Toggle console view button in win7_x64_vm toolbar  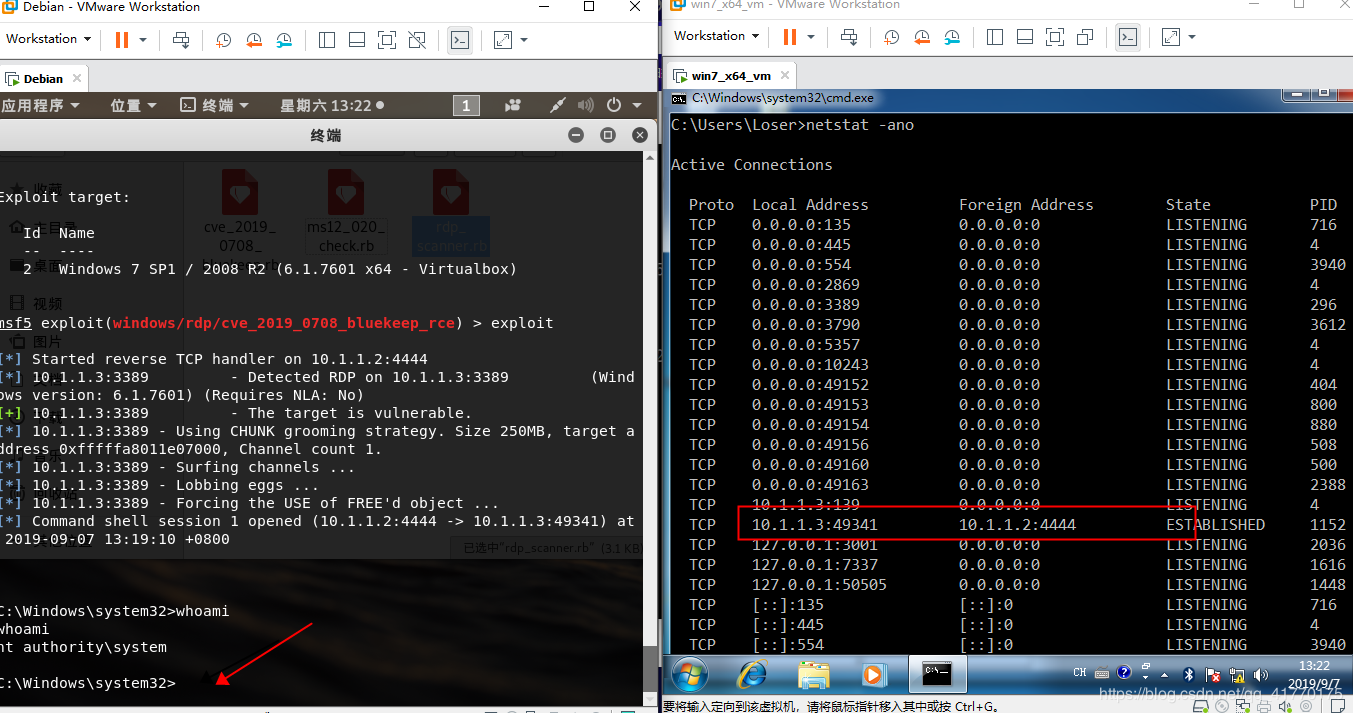point(1128,37)
